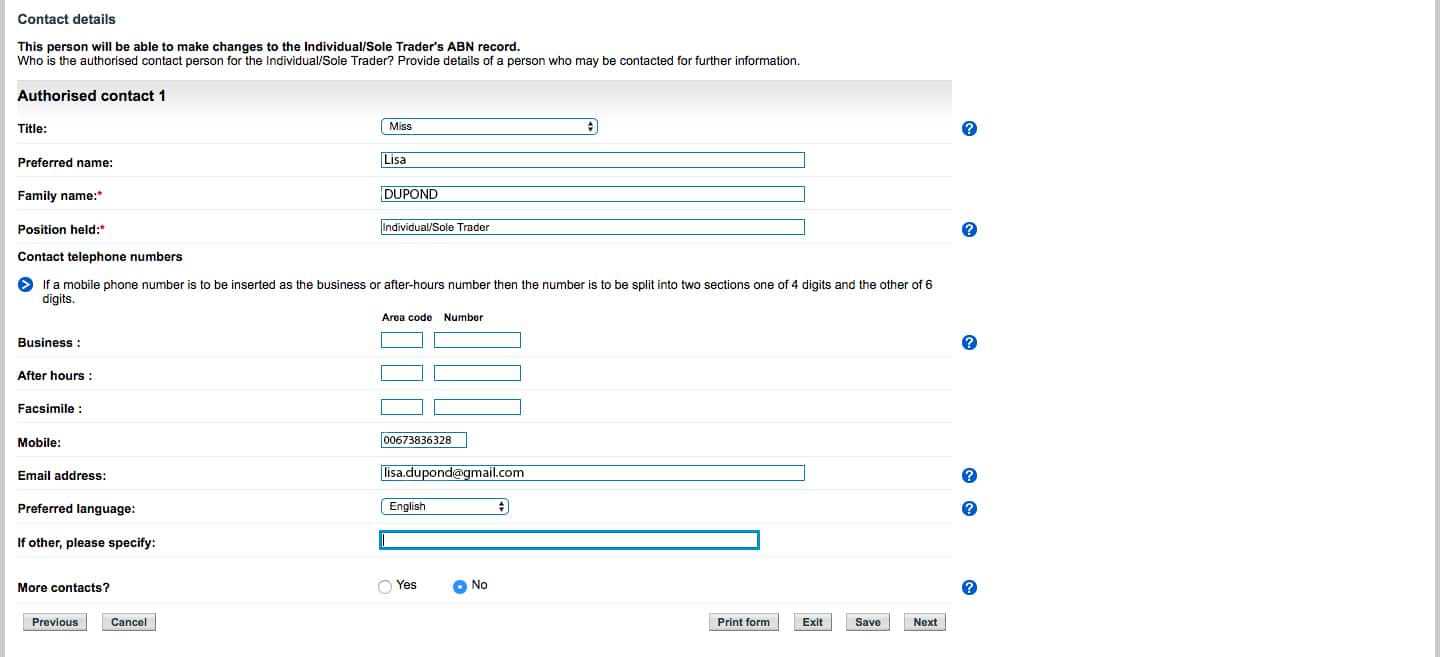Focus Family name field containing DUPOND
This screenshot has width=1440, height=657.
click(593, 194)
